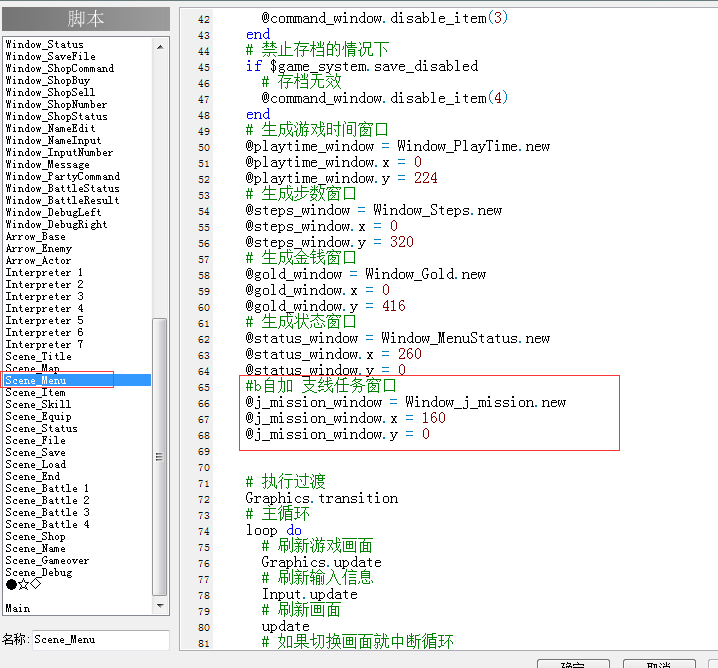The width and height of the screenshot is (718, 668).
Task: Select Window_Status in the script list
Action: pos(44,44)
